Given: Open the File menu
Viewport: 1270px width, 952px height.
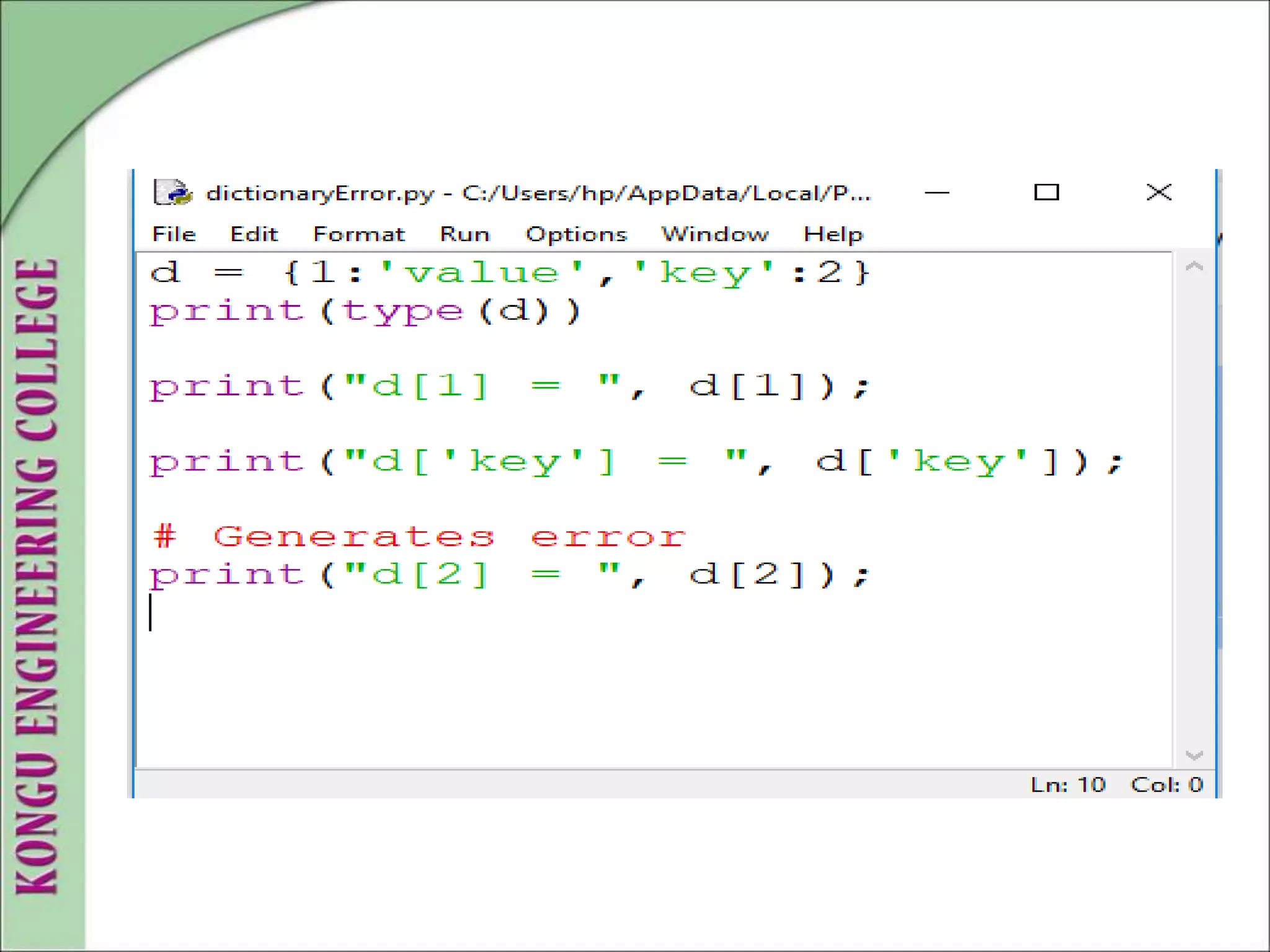Looking at the screenshot, I should click(174, 234).
